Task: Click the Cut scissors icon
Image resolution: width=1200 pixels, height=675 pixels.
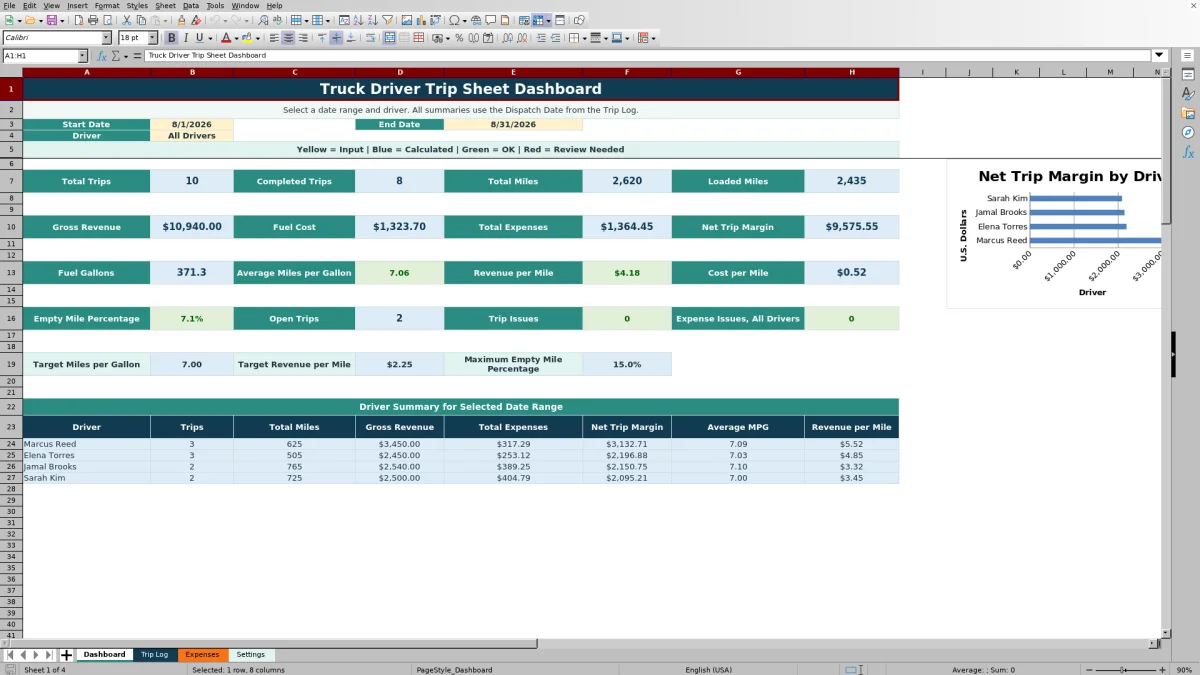Action: click(x=126, y=20)
